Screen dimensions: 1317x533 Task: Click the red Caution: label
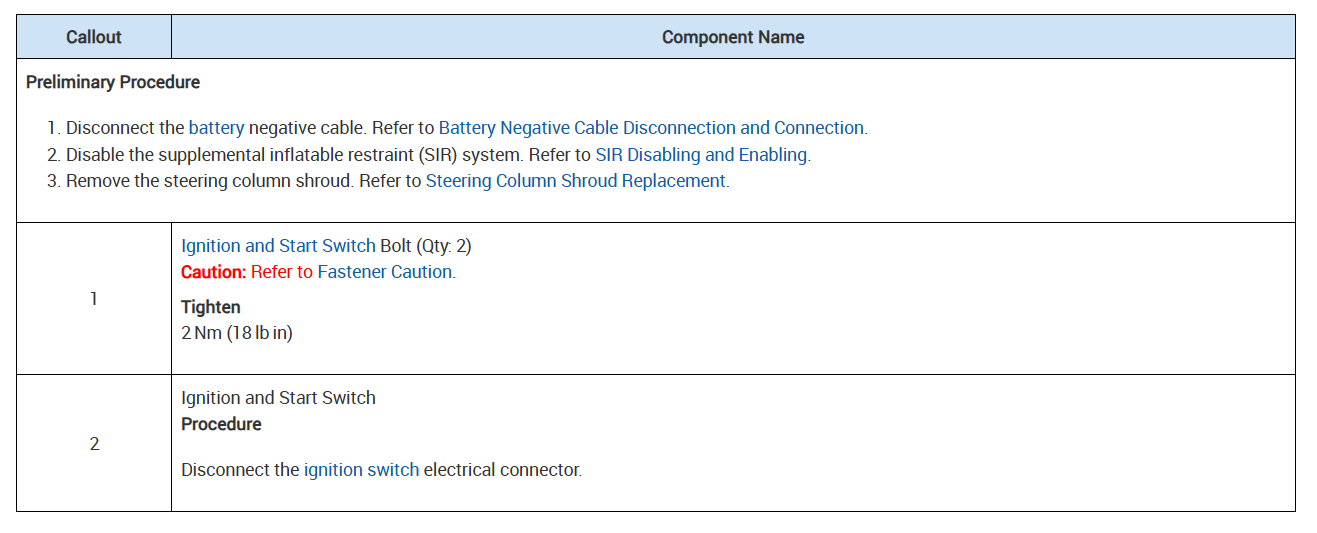[213, 272]
